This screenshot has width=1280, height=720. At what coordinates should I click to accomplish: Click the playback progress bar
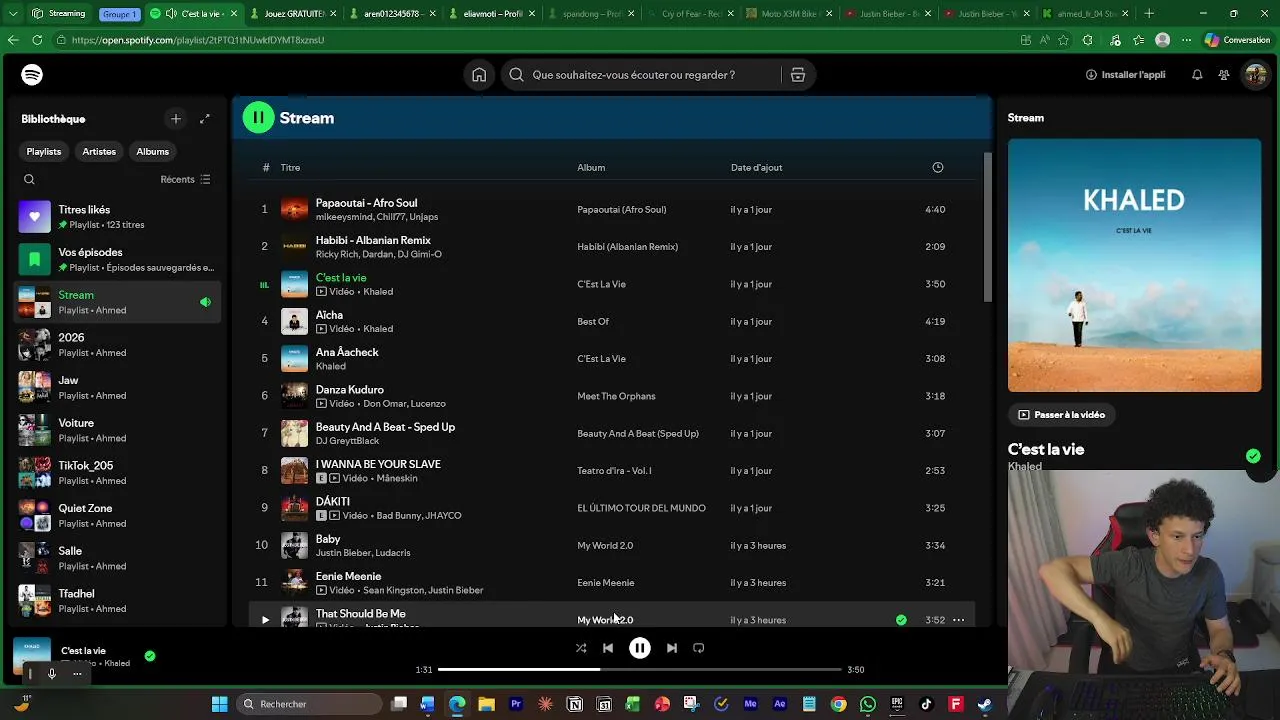[x=640, y=670]
